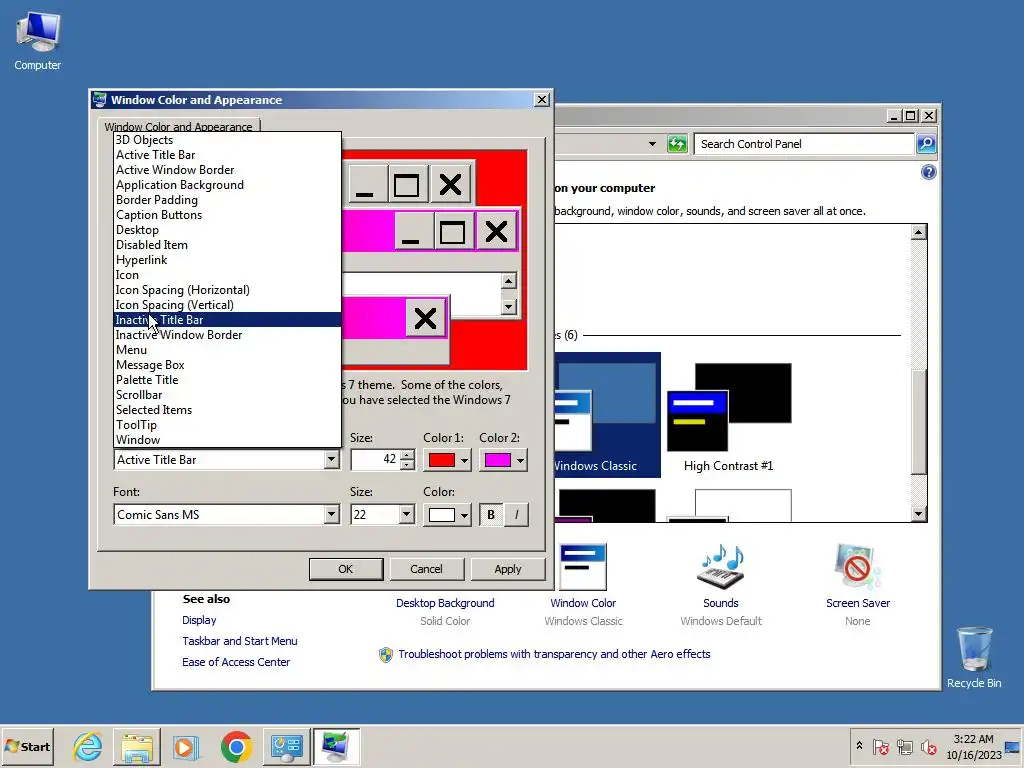Click the muted volume speaker tray icon

click(x=928, y=746)
